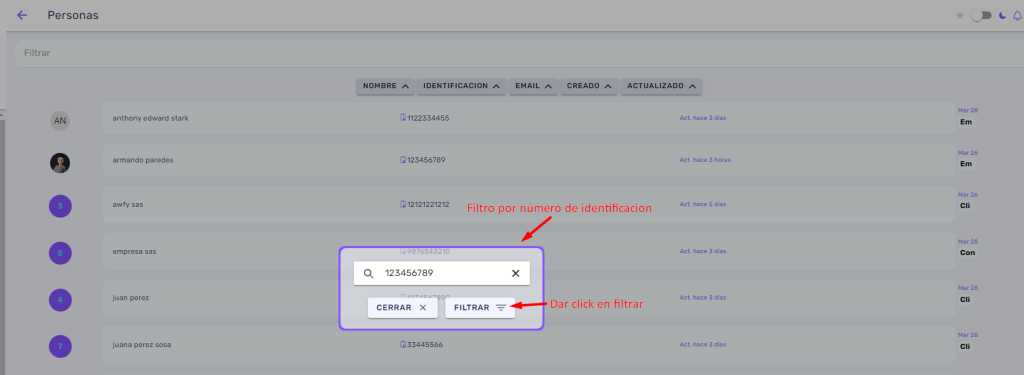Click the Cli tag on awfy sas row
Image resolution: width=1024 pixels, height=375 pixels.
(965, 206)
